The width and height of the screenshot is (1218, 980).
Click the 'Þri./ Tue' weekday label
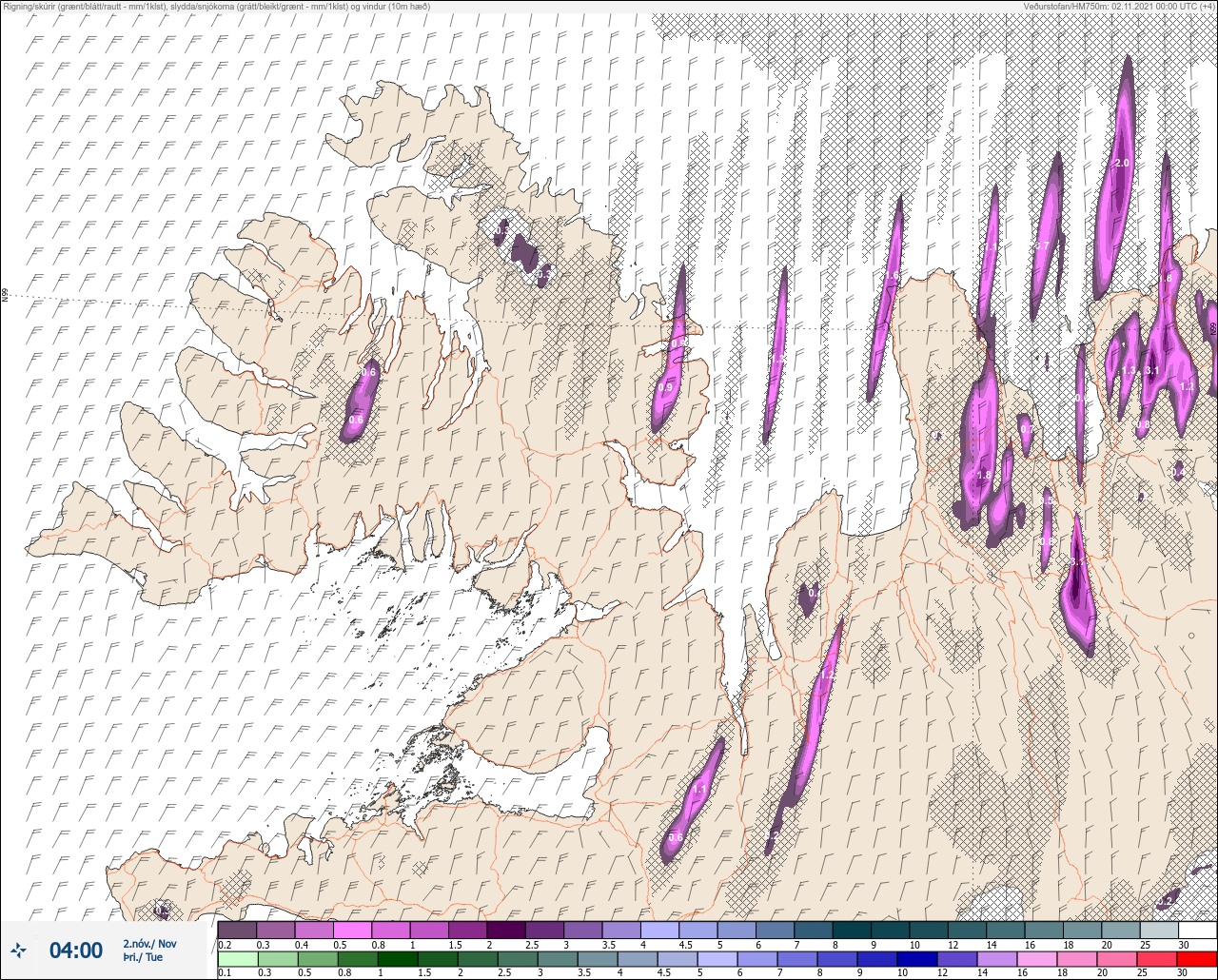click(142, 957)
